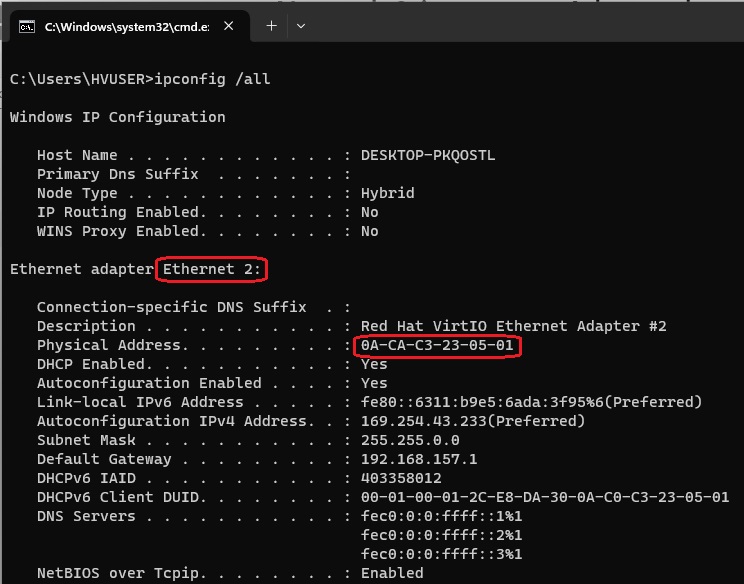Click the 'Ethernet adapter' label text
The width and height of the screenshot is (744, 584).
(x=82, y=269)
